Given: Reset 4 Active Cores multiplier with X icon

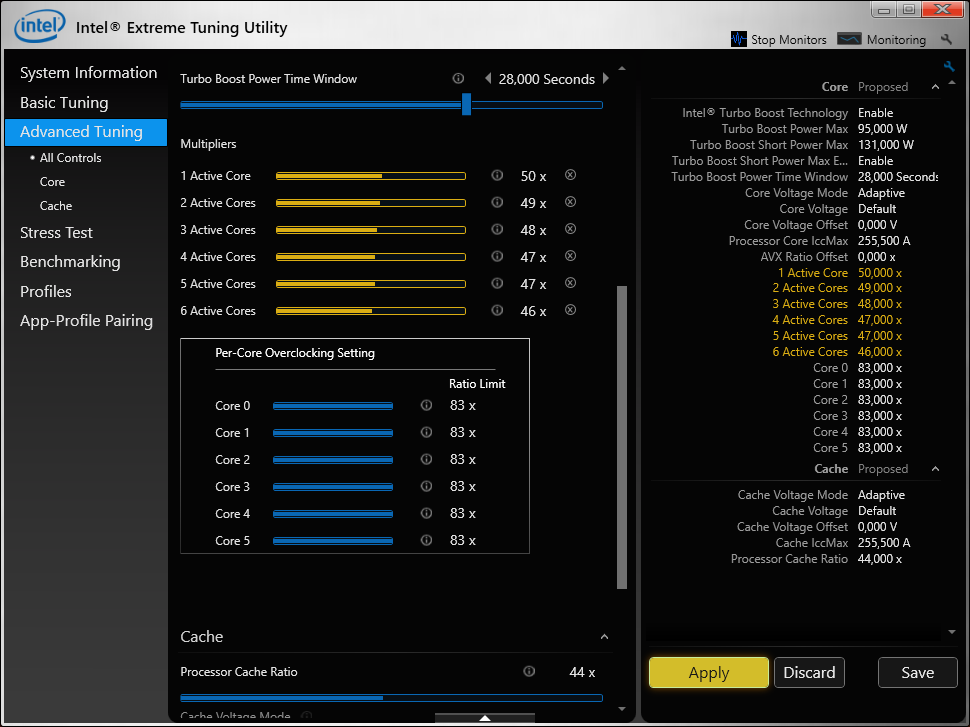Looking at the screenshot, I should coord(570,256).
